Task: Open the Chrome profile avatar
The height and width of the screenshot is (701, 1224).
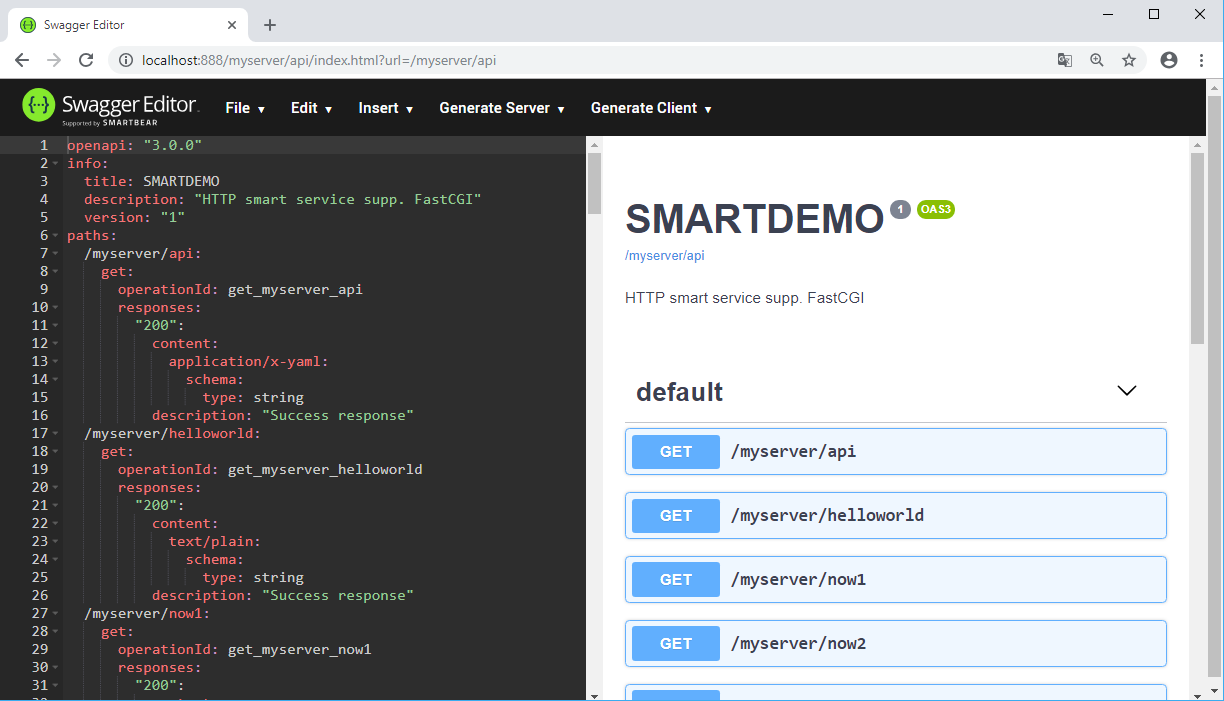Action: [1169, 60]
